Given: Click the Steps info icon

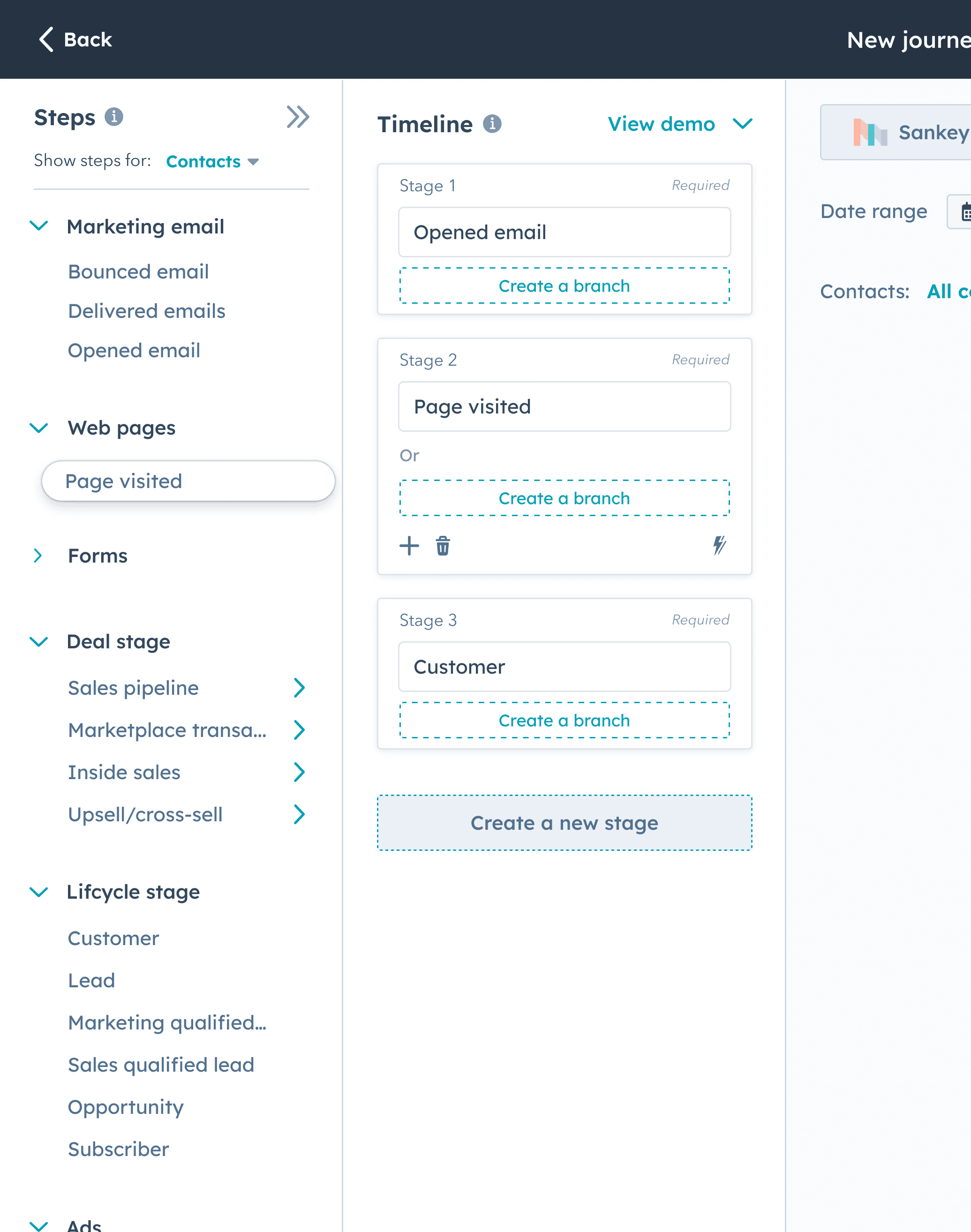Looking at the screenshot, I should pos(114,117).
